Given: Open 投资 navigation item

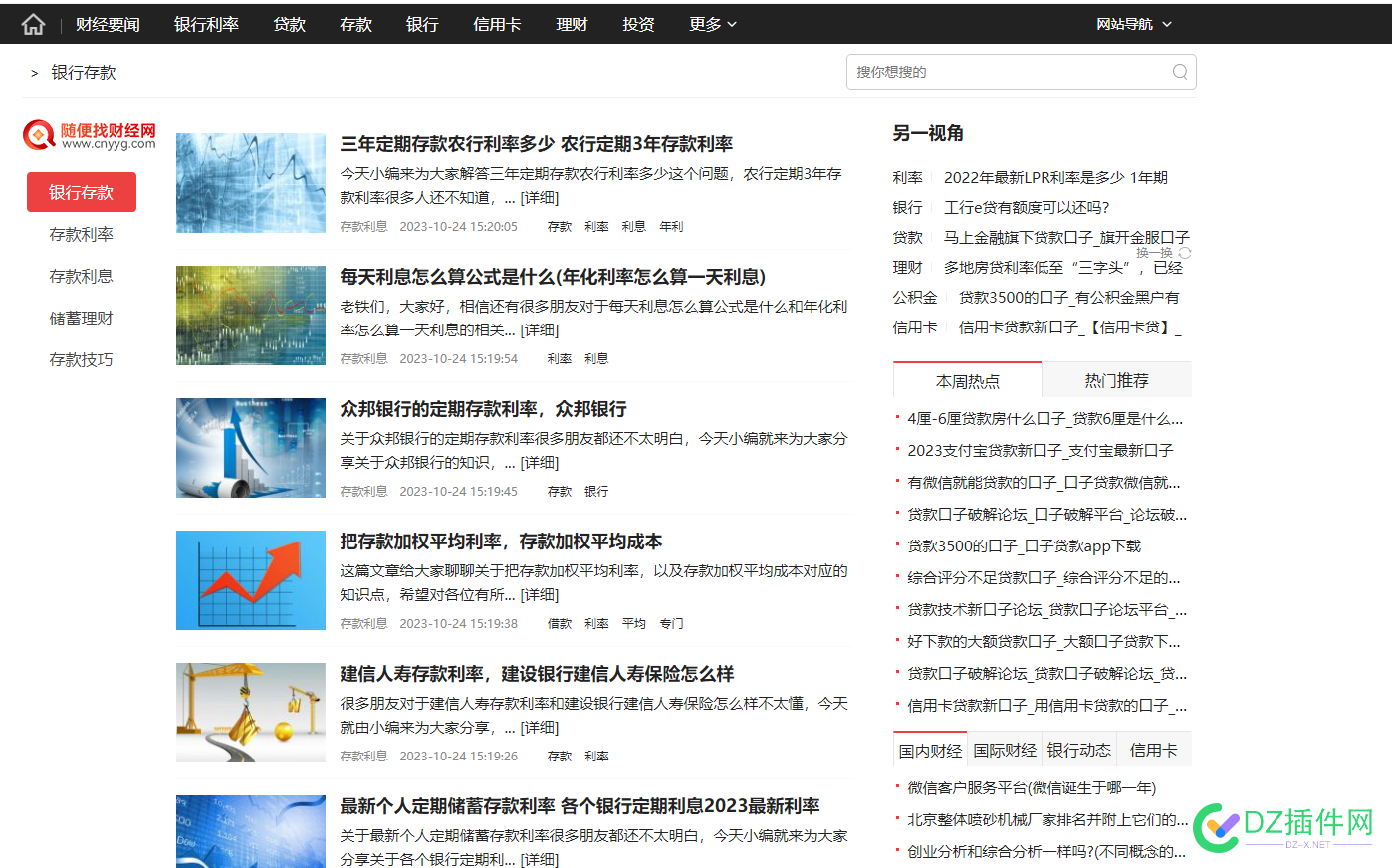Looking at the screenshot, I should pyautogui.click(x=638, y=24).
